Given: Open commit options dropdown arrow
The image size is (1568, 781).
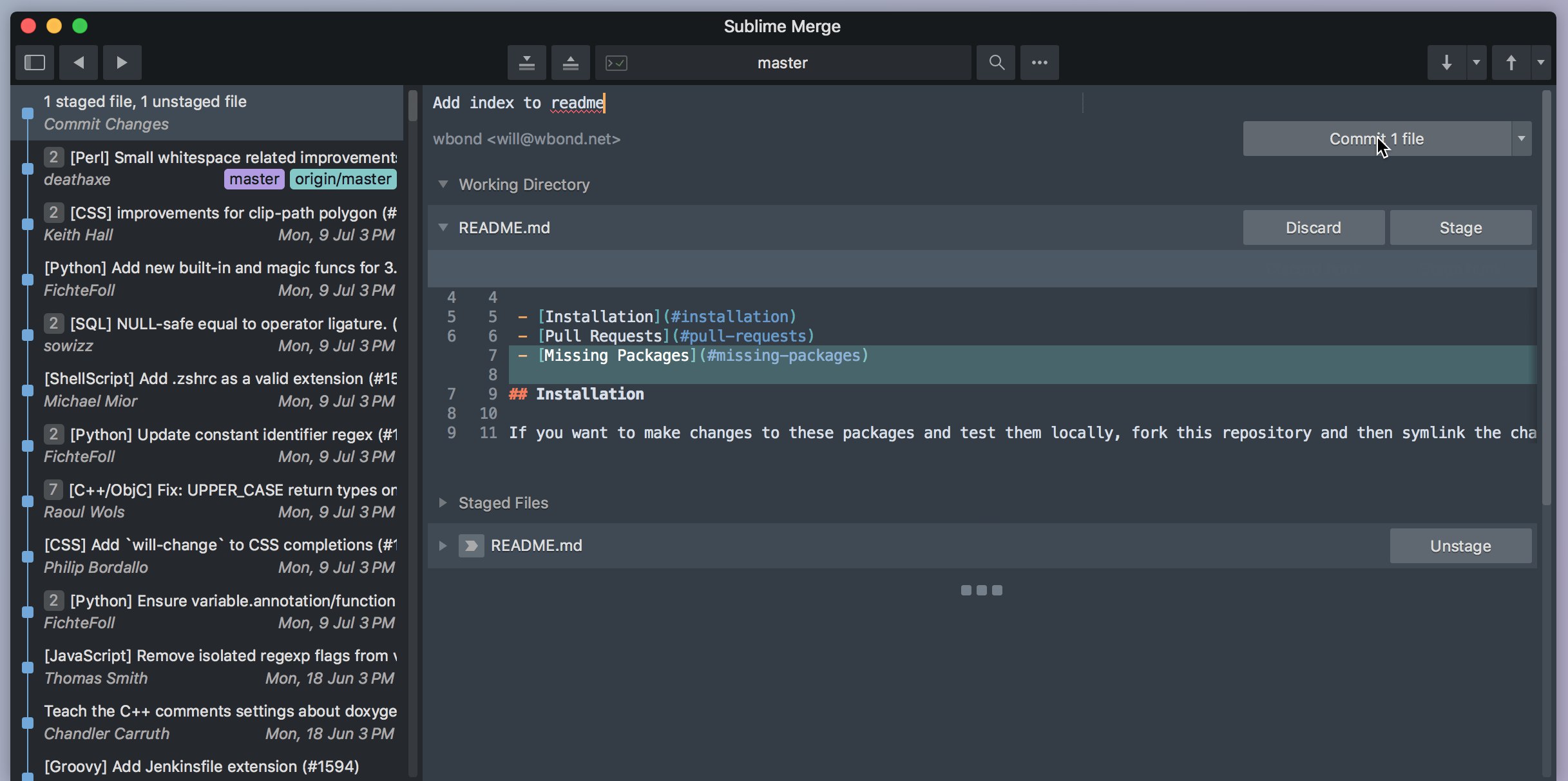Looking at the screenshot, I should (x=1522, y=139).
